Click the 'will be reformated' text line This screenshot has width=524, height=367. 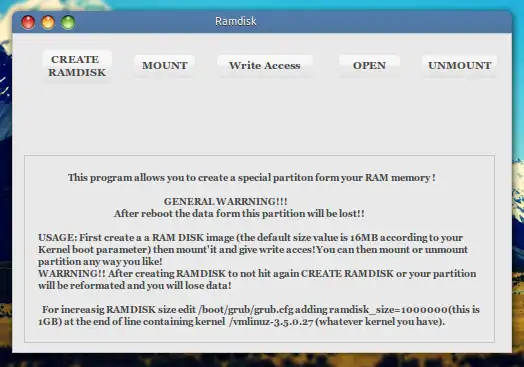point(135,285)
